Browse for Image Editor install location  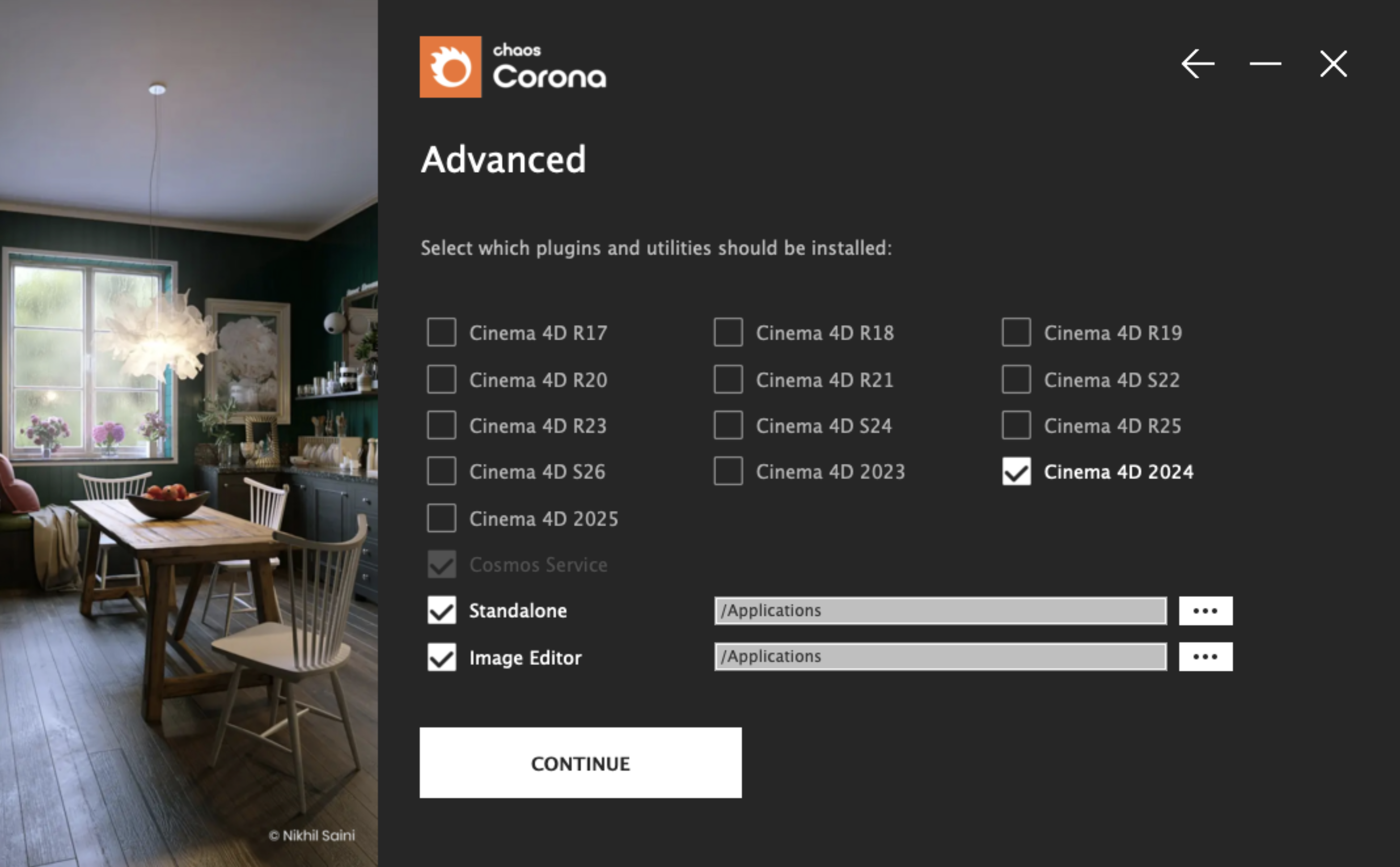tap(1206, 657)
